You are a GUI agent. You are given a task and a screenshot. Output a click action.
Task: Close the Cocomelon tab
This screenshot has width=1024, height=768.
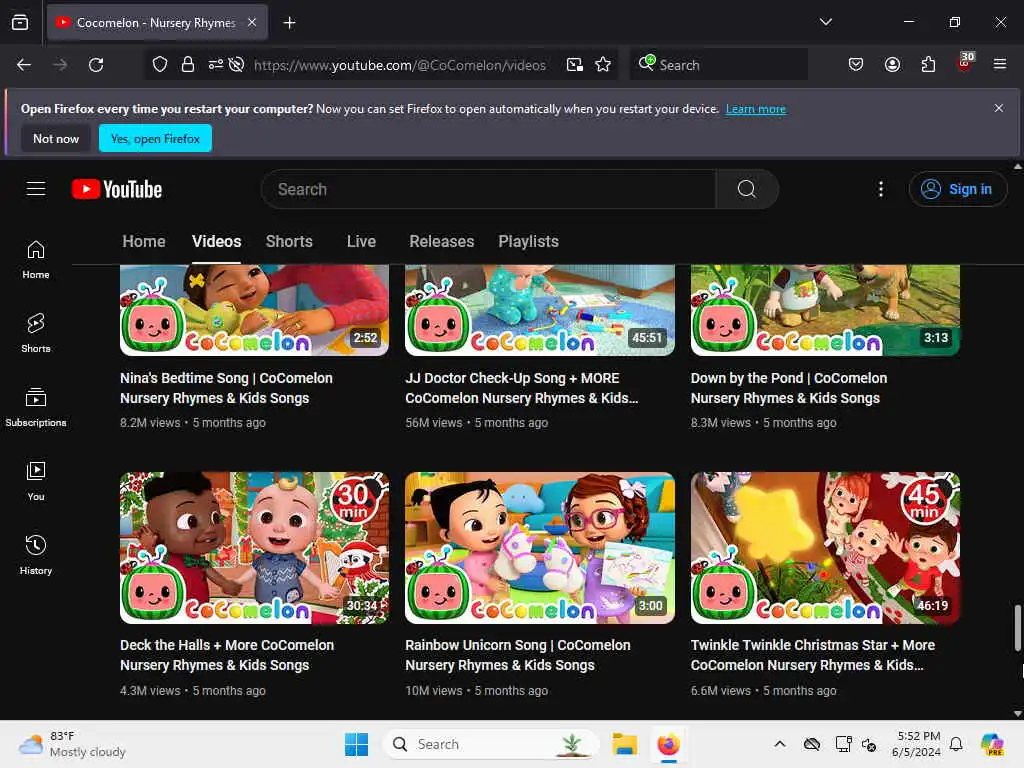click(252, 23)
